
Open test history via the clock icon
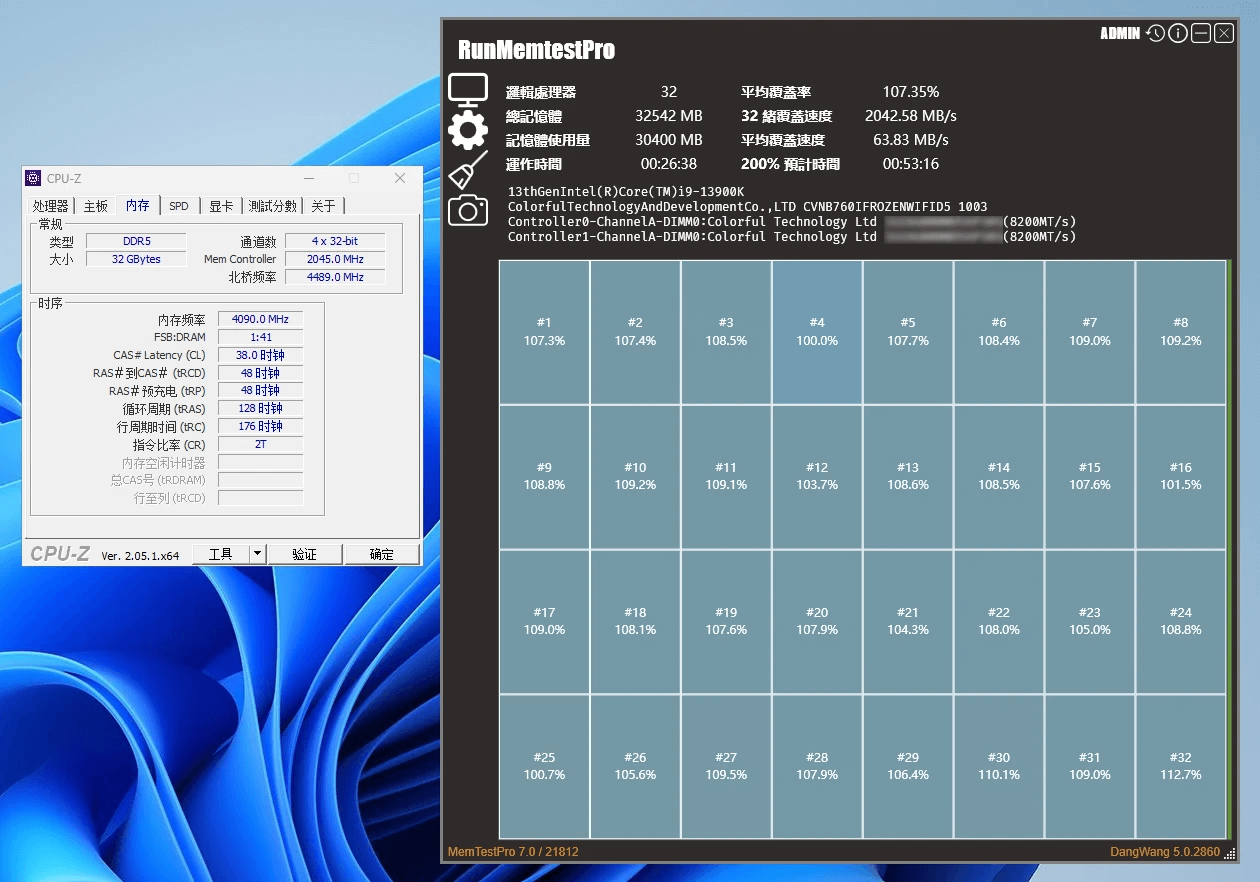[x=1155, y=33]
